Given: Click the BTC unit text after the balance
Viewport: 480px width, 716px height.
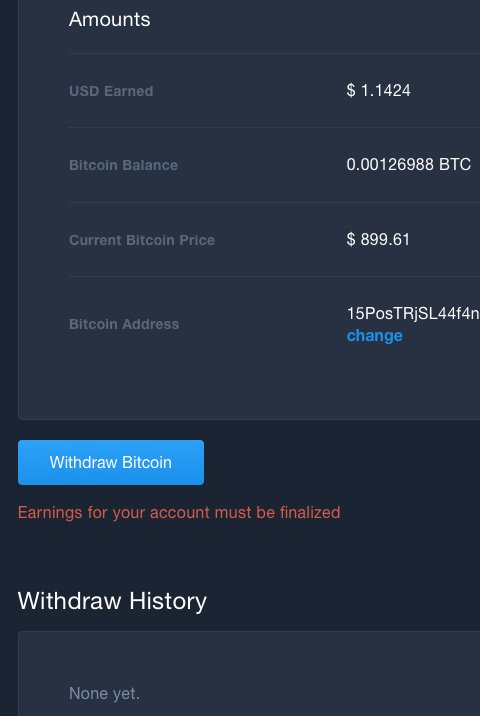Looking at the screenshot, I should click(x=455, y=164).
